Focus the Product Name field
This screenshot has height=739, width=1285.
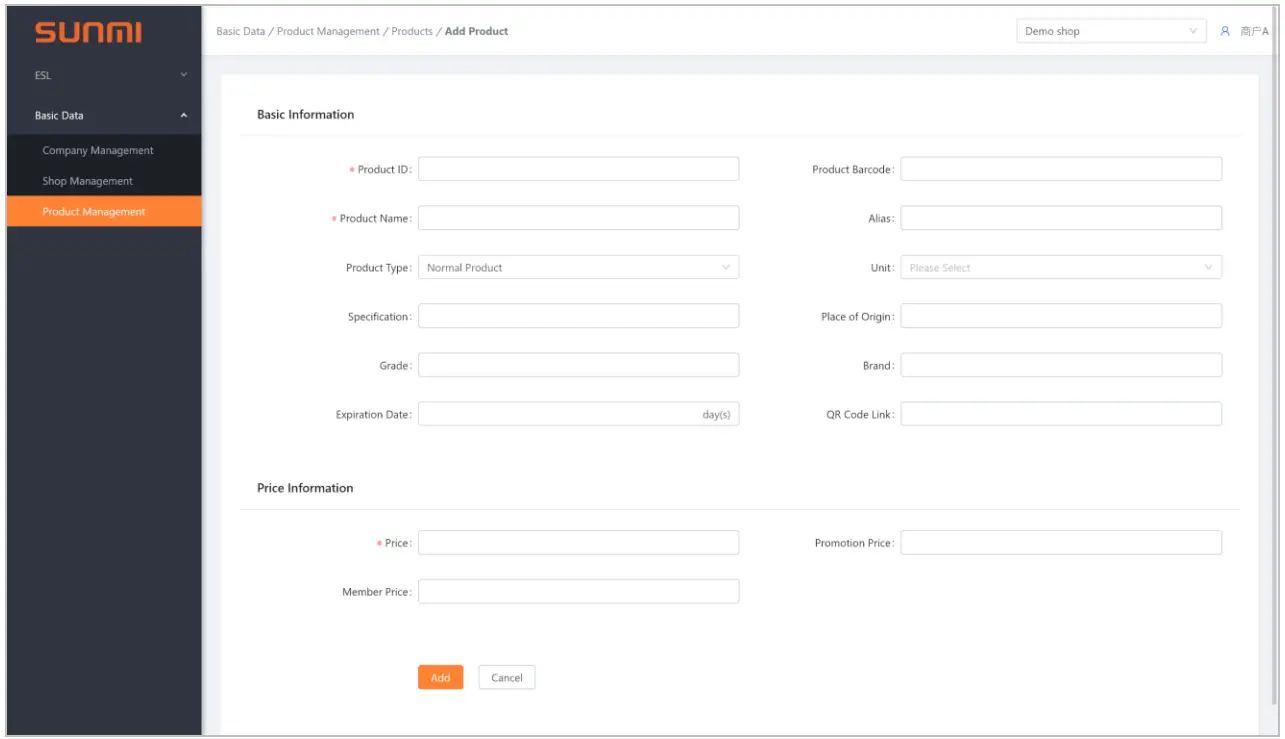point(578,218)
